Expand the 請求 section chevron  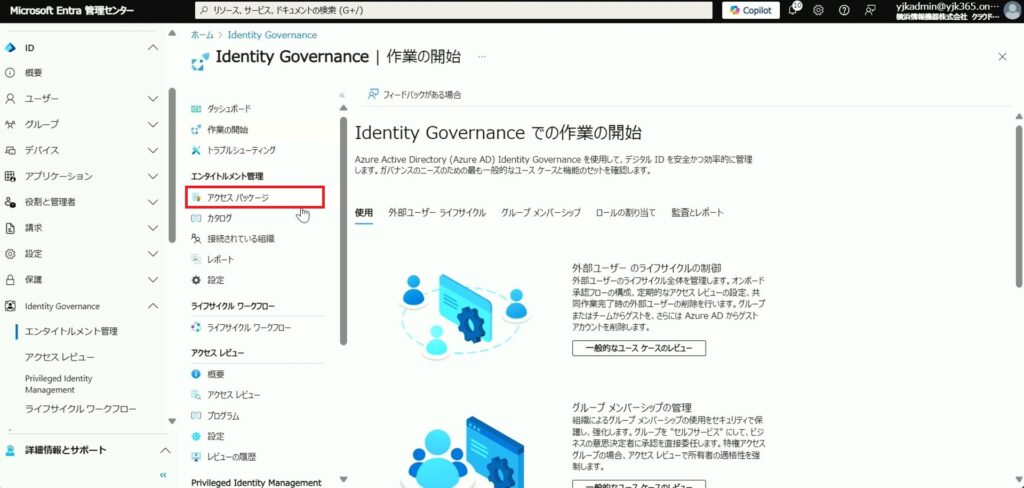click(153, 228)
